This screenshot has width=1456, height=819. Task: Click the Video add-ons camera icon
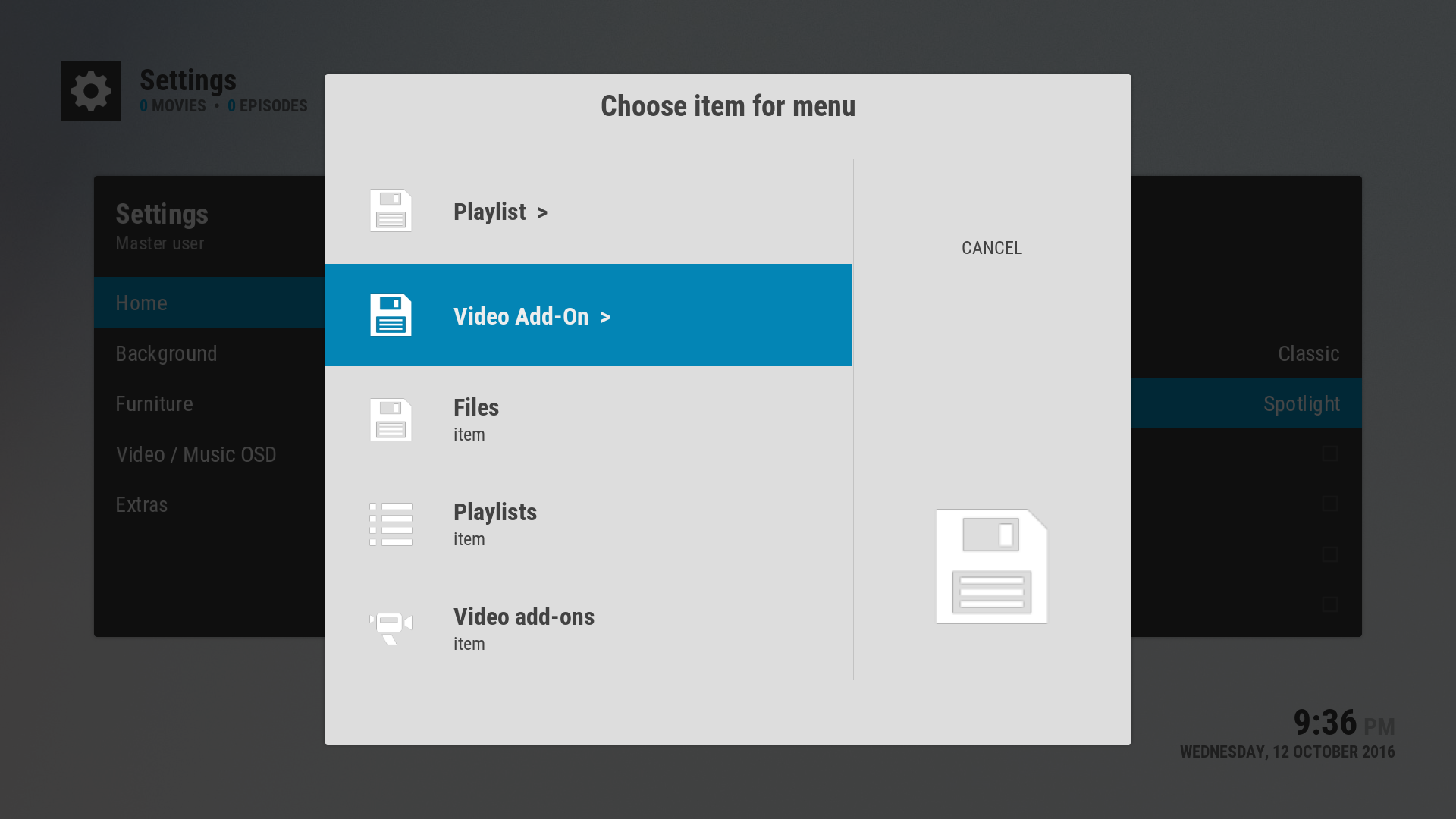pos(391,629)
